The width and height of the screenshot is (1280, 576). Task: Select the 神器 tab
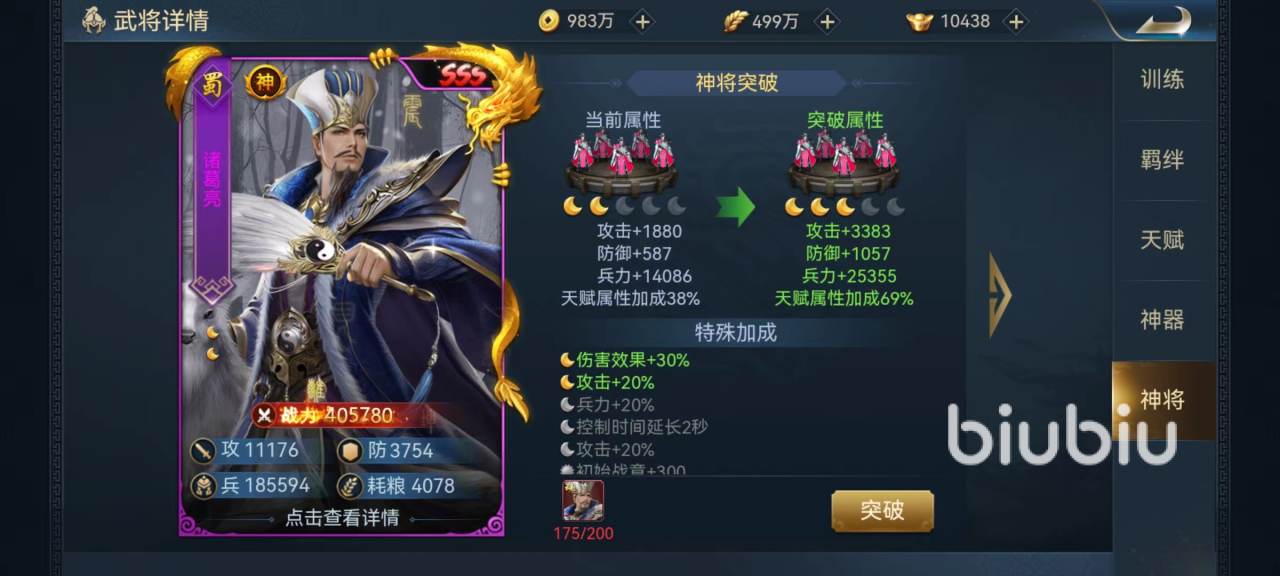point(1163,320)
